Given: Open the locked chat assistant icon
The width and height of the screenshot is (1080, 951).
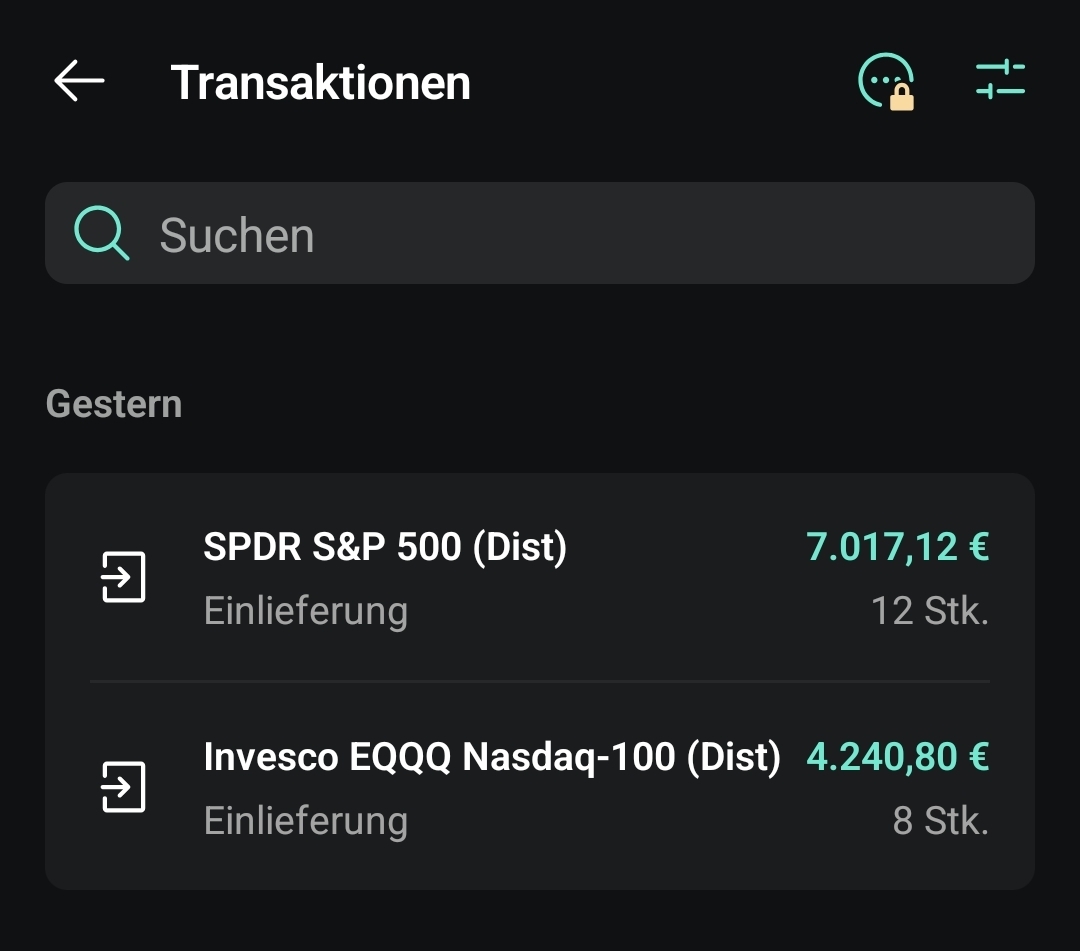Looking at the screenshot, I should pos(884,79).
